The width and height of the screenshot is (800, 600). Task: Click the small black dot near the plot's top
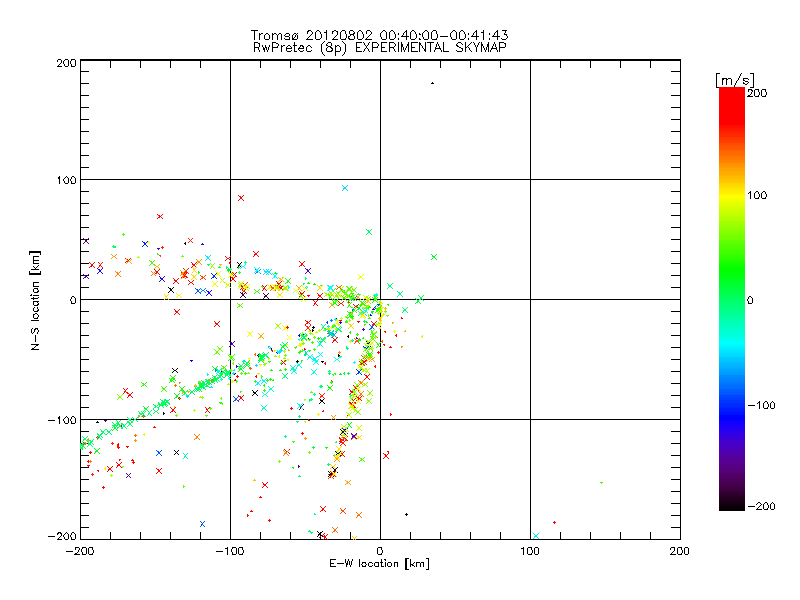pos(433,83)
